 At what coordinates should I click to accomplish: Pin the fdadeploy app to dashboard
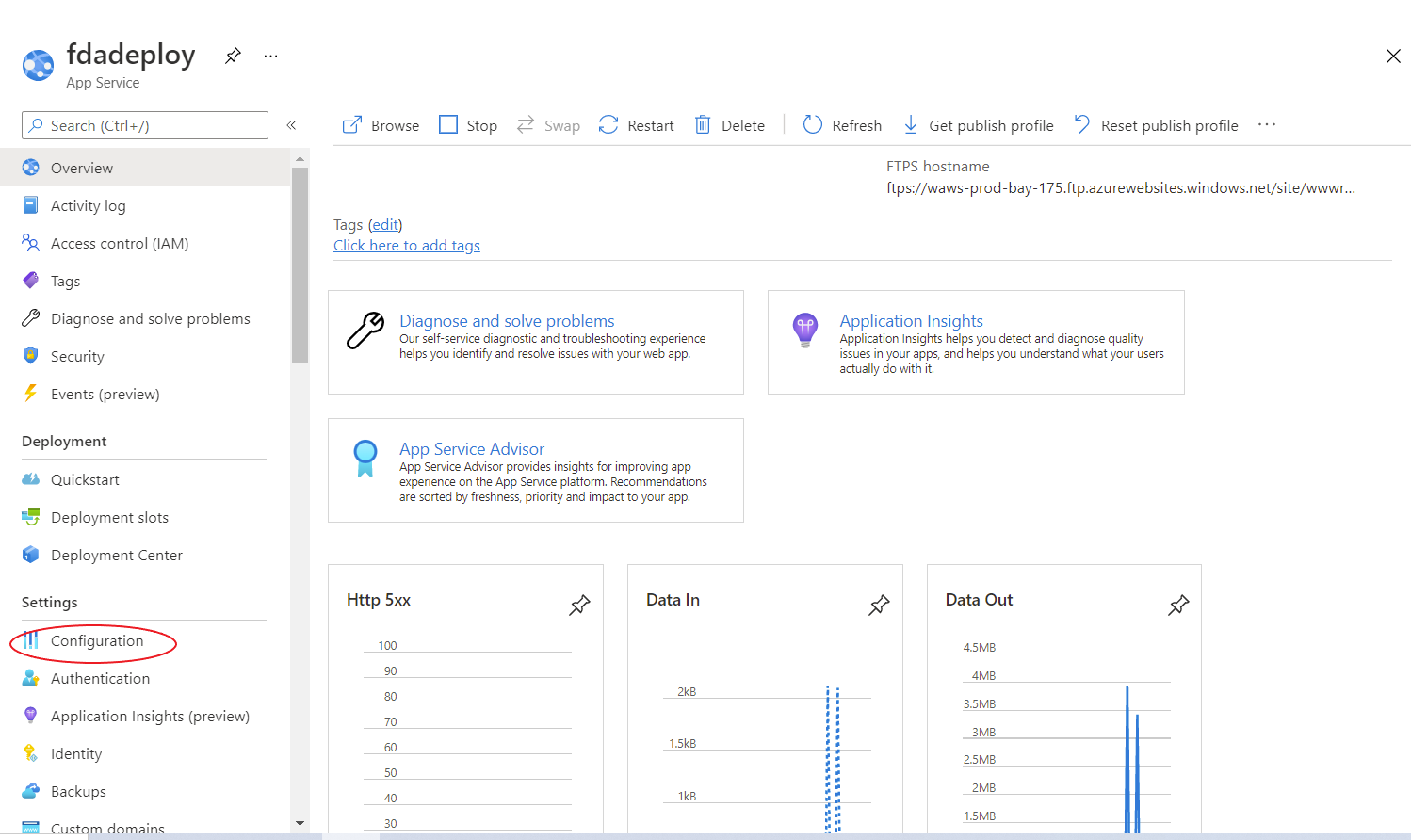coord(233,56)
